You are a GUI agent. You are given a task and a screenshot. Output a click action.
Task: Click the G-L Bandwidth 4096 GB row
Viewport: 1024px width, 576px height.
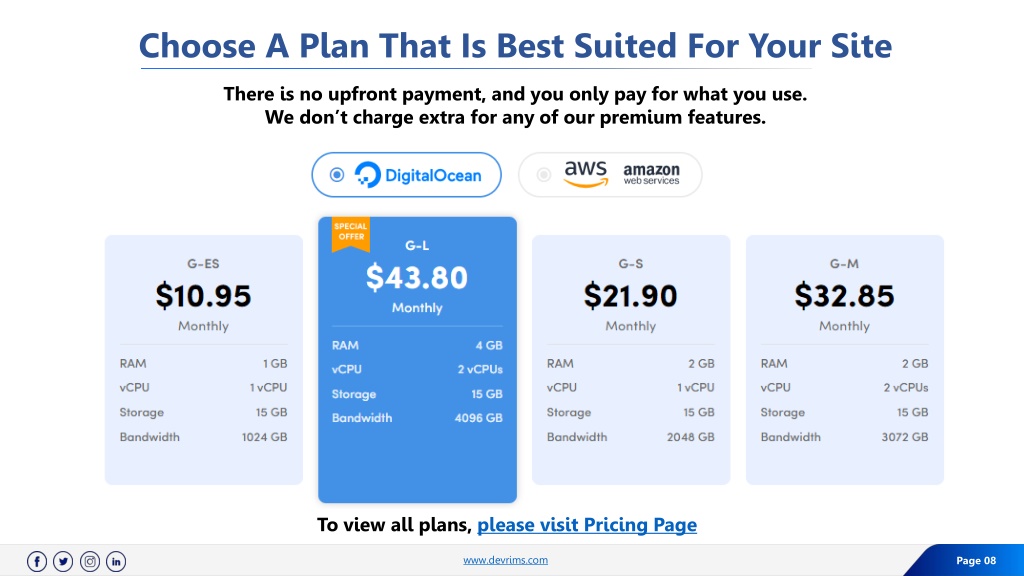(417, 418)
